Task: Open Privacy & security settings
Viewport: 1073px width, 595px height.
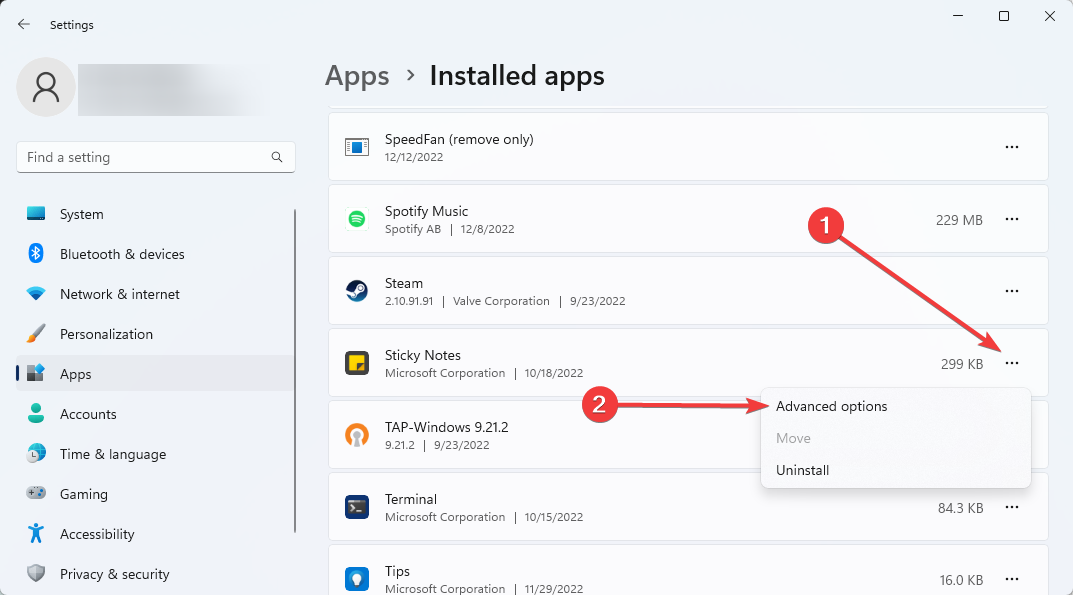Action: click(x=155, y=574)
